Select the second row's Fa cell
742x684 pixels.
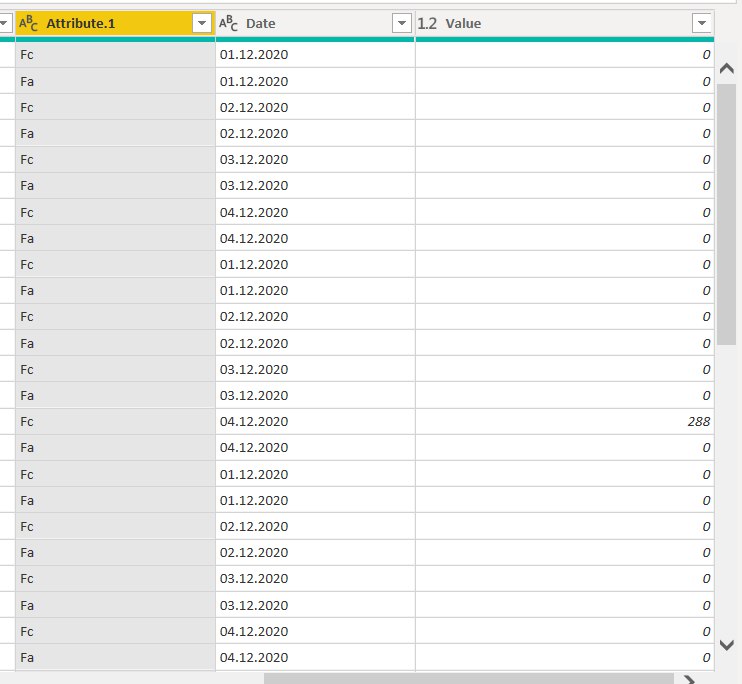pyautogui.click(x=115, y=81)
